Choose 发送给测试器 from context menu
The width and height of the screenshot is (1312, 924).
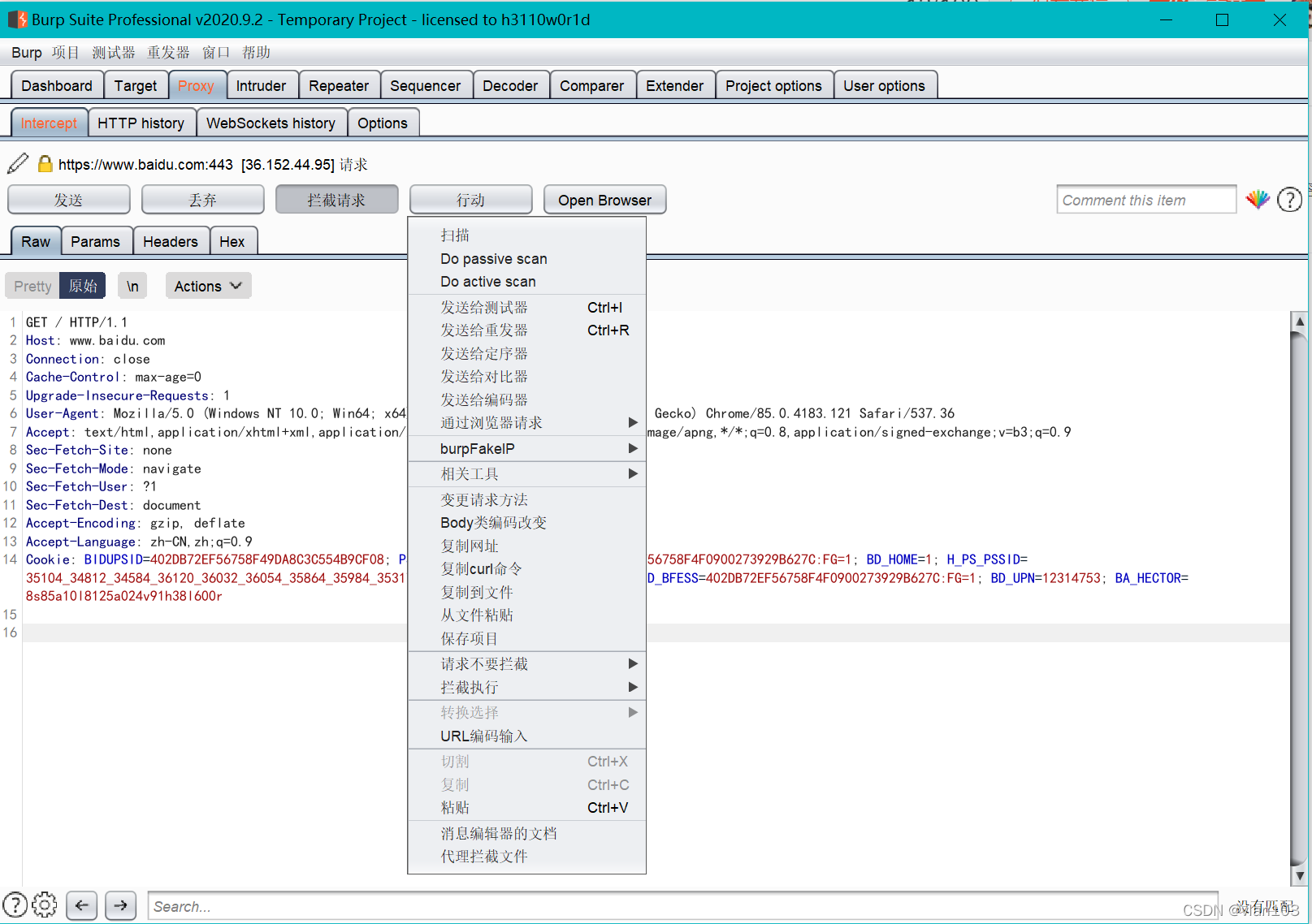(526, 308)
